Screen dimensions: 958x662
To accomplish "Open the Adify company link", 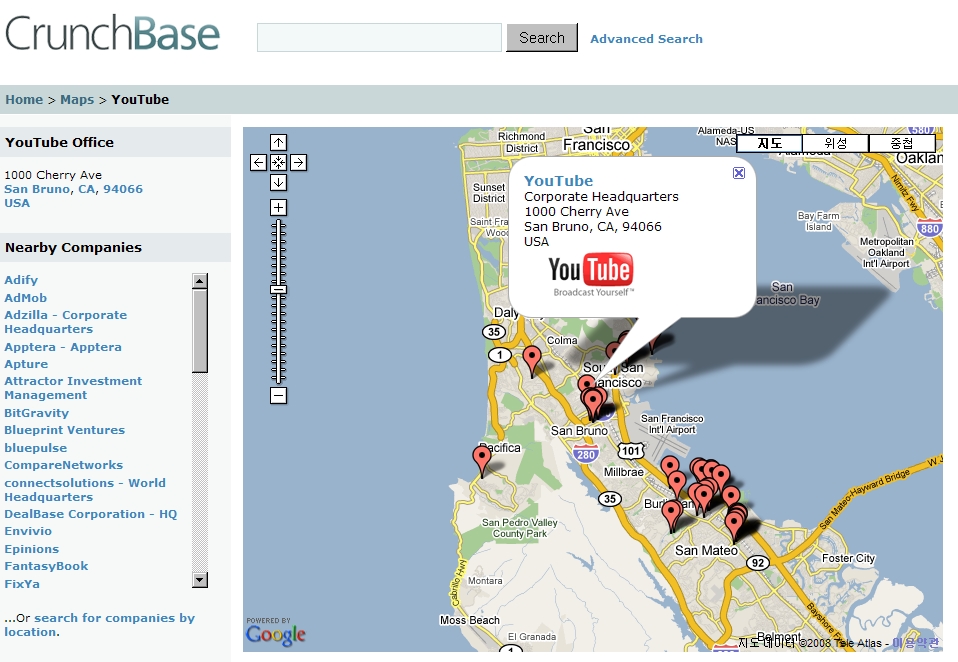I will tap(21, 280).
